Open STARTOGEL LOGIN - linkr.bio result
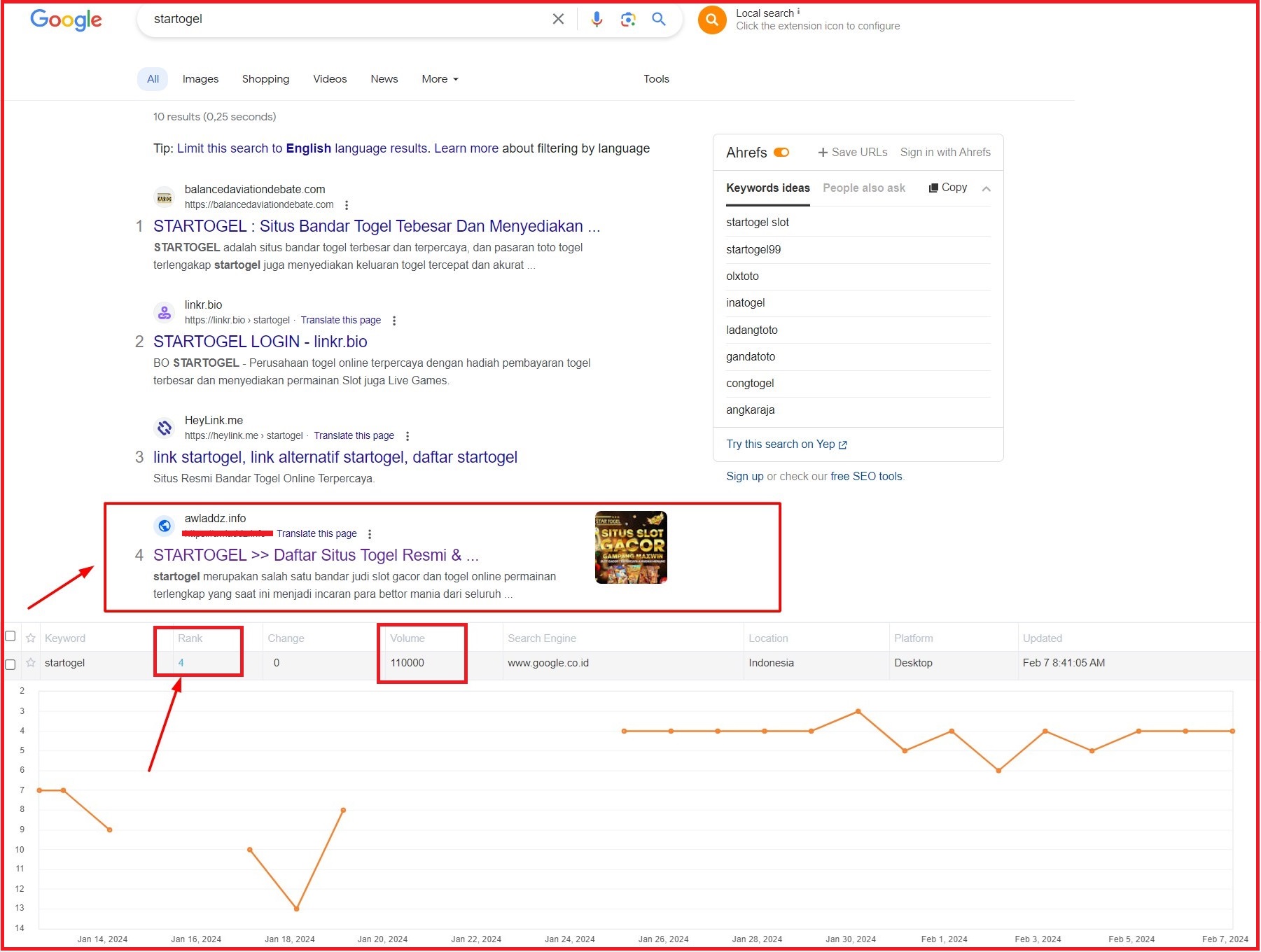This screenshot has height=952, width=1261. tap(260, 342)
